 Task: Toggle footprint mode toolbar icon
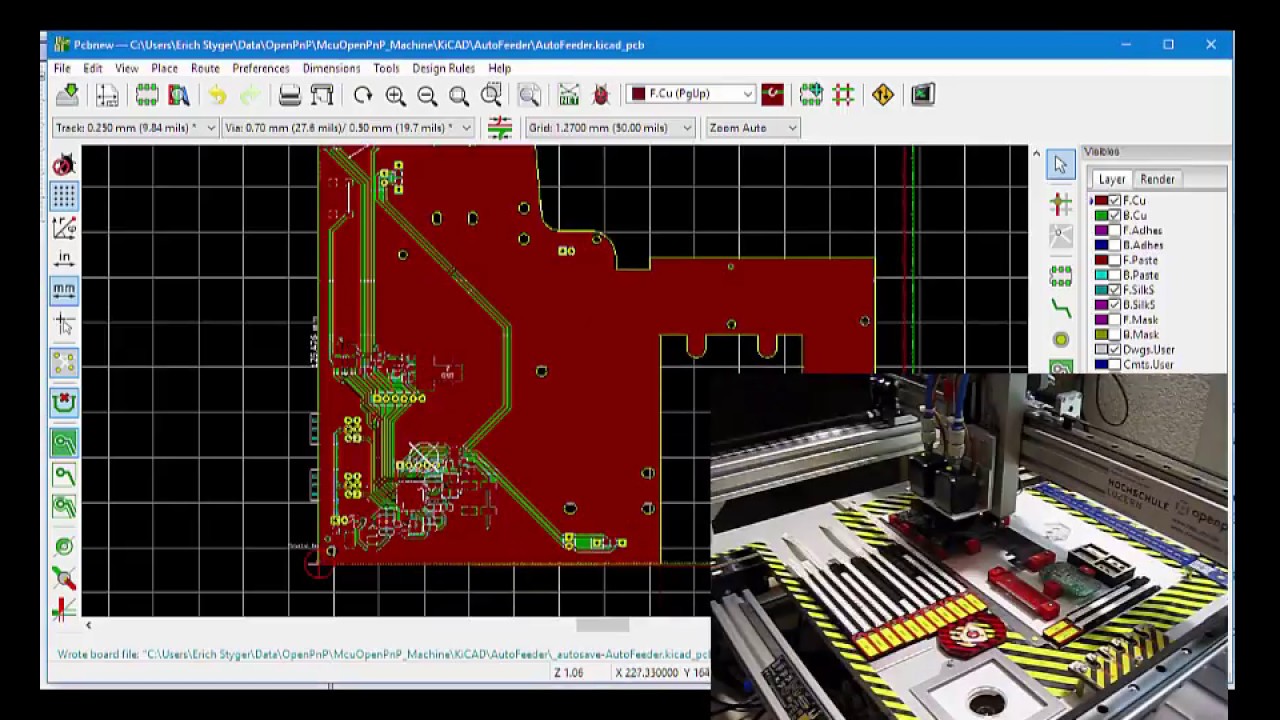point(811,94)
